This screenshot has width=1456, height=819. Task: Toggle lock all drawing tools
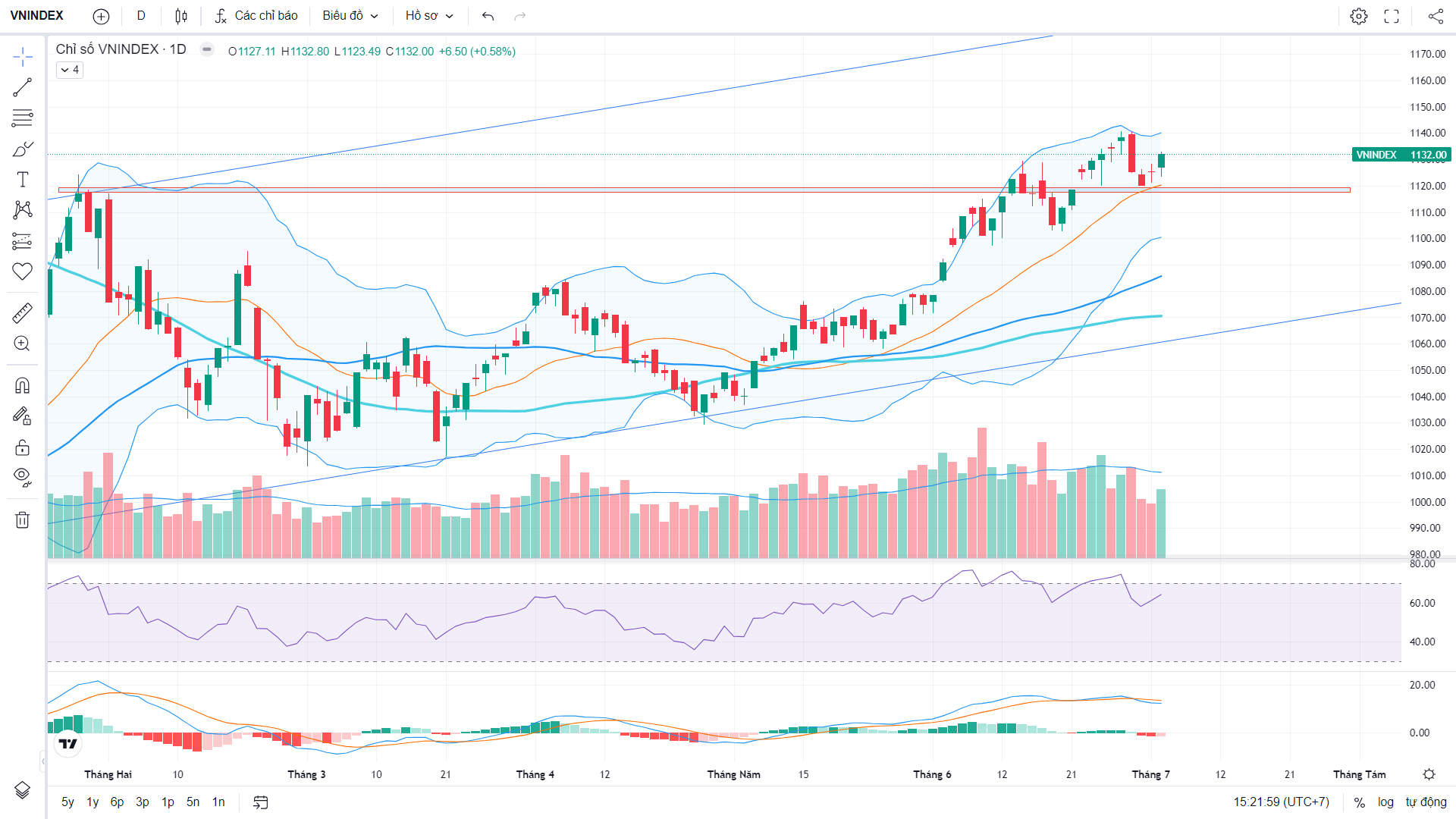tap(23, 447)
